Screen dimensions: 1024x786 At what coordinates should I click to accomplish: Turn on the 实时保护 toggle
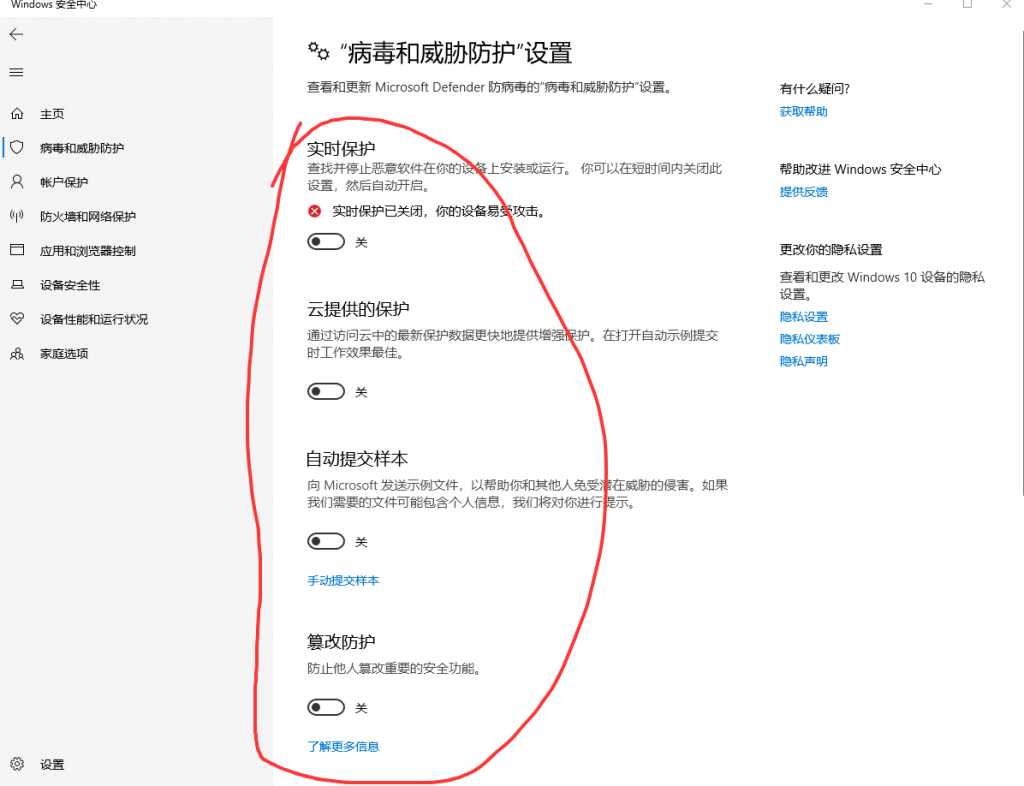[x=326, y=242]
